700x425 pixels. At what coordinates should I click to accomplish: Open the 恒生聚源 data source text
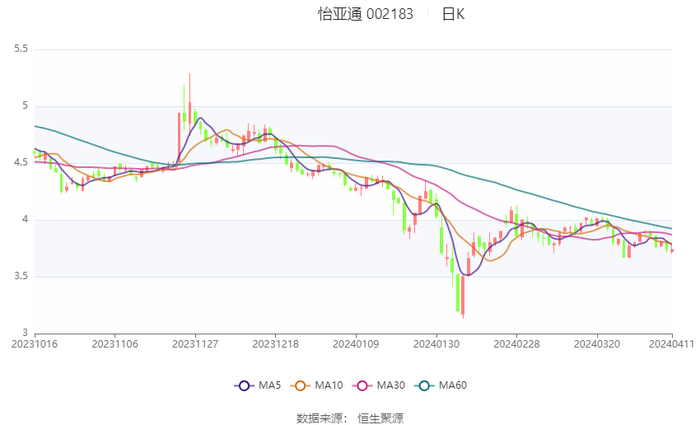[x=380, y=417]
